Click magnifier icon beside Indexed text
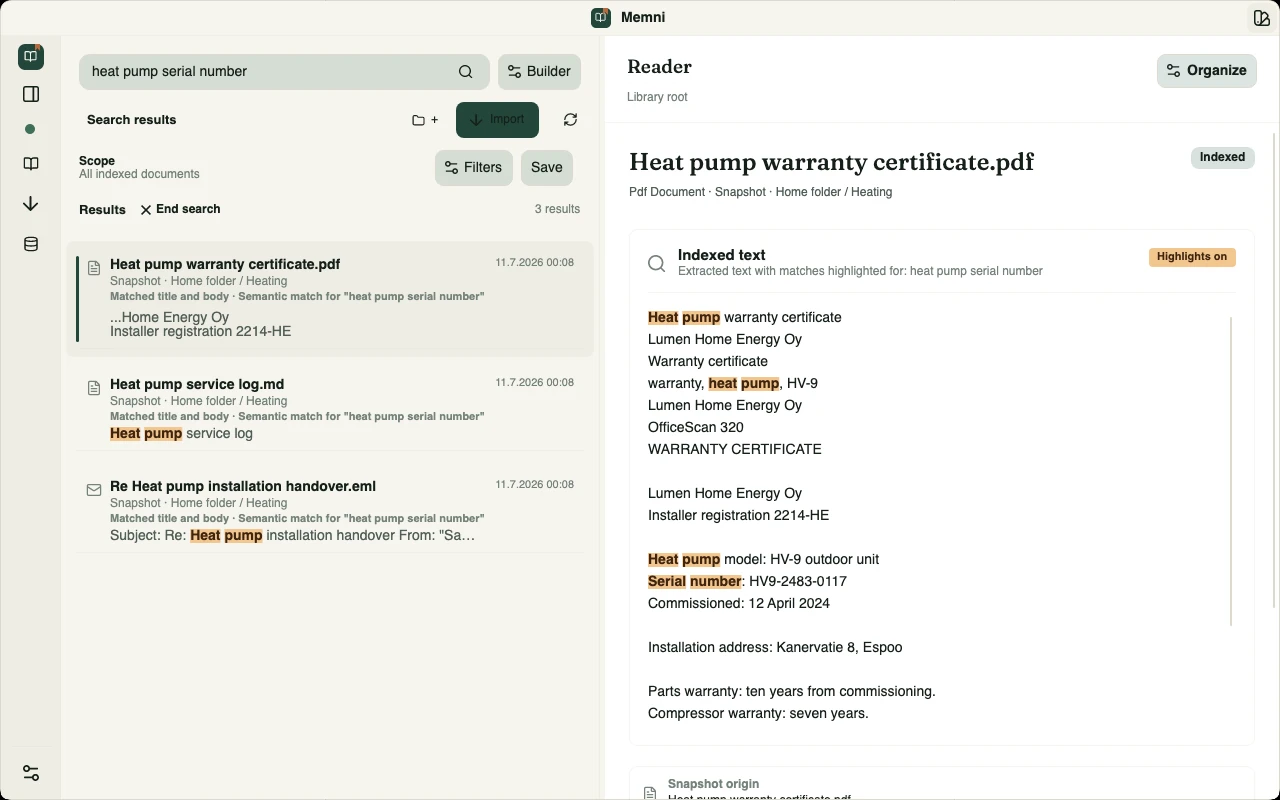This screenshot has width=1280, height=800. [x=656, y=263]
